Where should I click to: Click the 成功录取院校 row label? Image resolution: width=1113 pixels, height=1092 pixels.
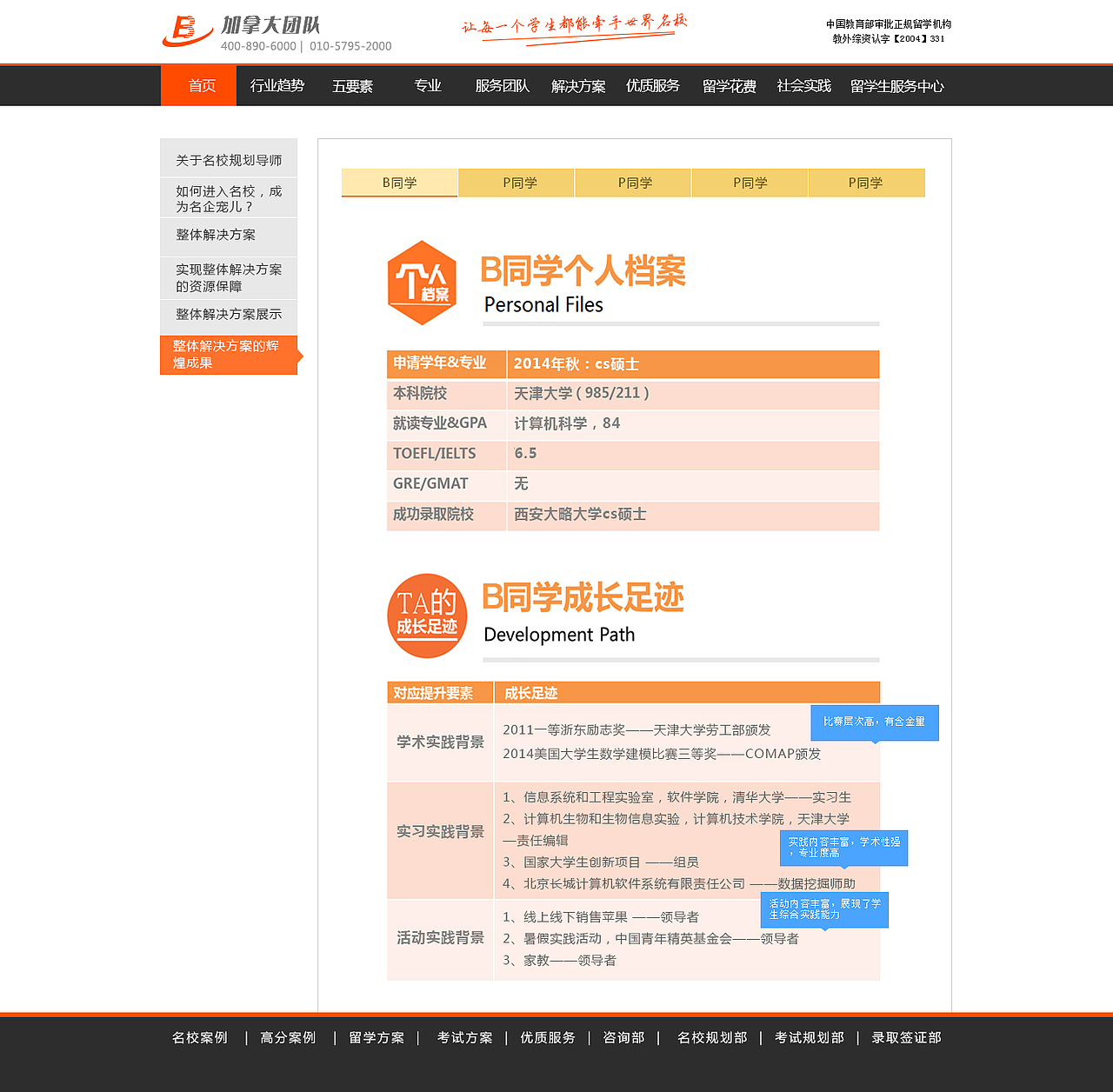coord(433,515)
